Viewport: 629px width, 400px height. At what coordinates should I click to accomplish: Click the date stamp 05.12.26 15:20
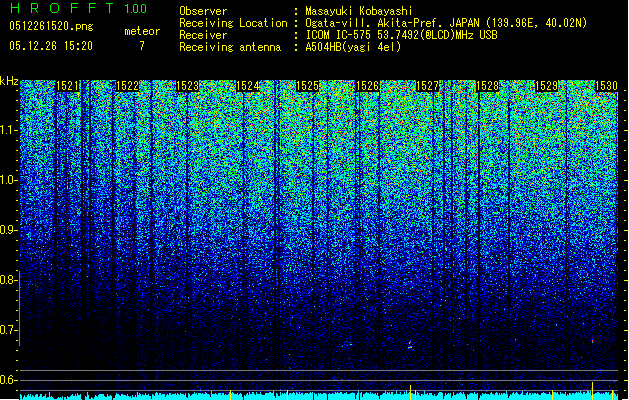[51, 46]
